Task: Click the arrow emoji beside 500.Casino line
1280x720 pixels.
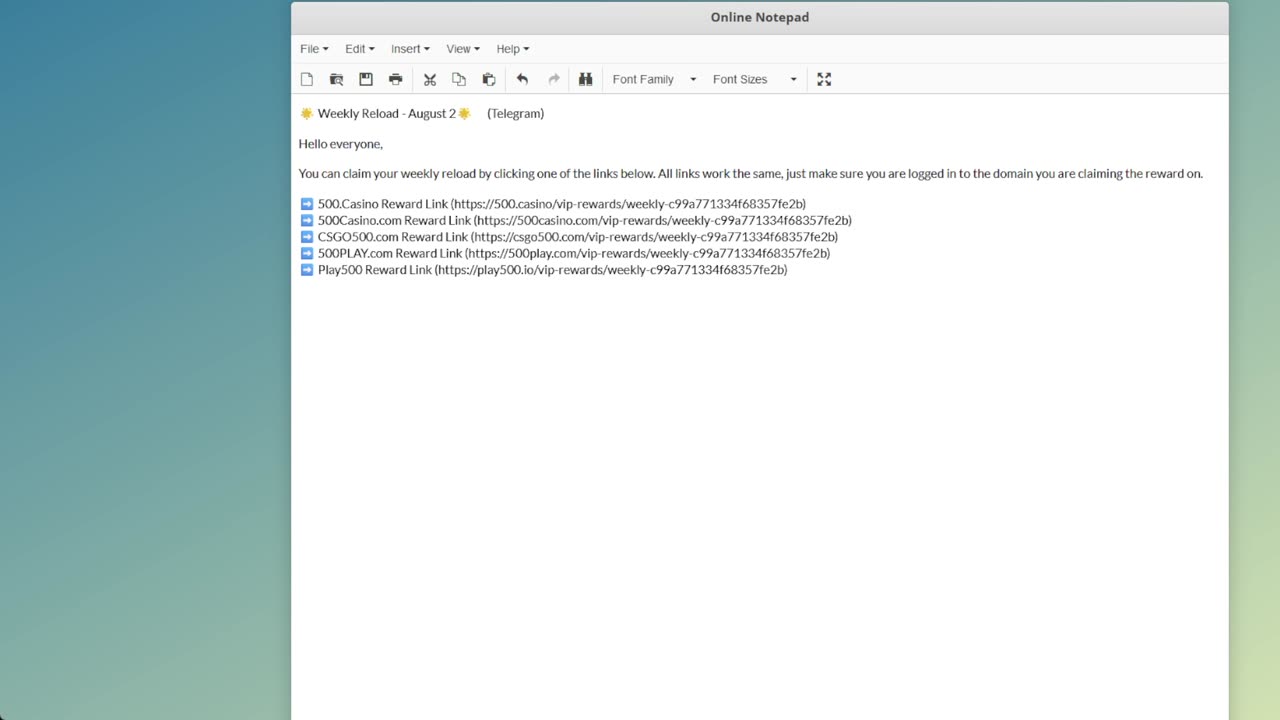Action: [x=307, y=204]
